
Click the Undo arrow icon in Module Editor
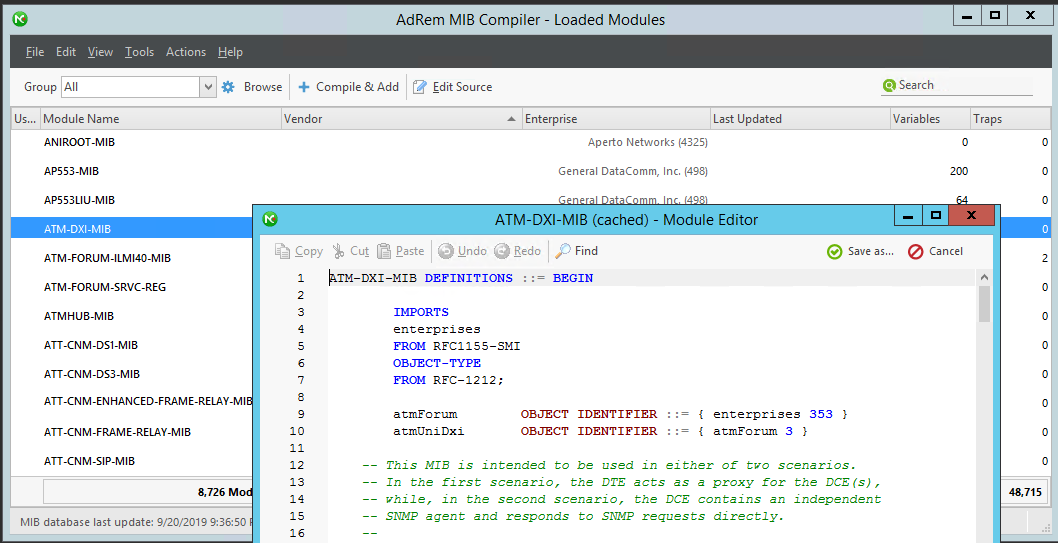tap(445, 251)
